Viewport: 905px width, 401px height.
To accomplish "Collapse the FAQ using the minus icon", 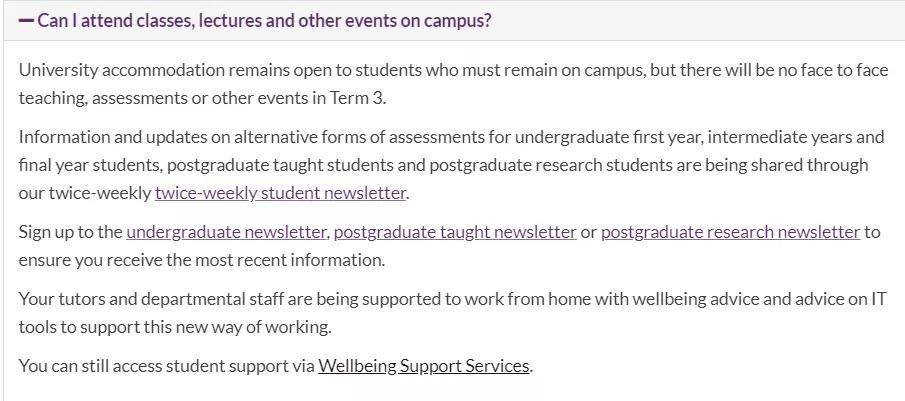I will pyautogui.click(x=26, y=21).
